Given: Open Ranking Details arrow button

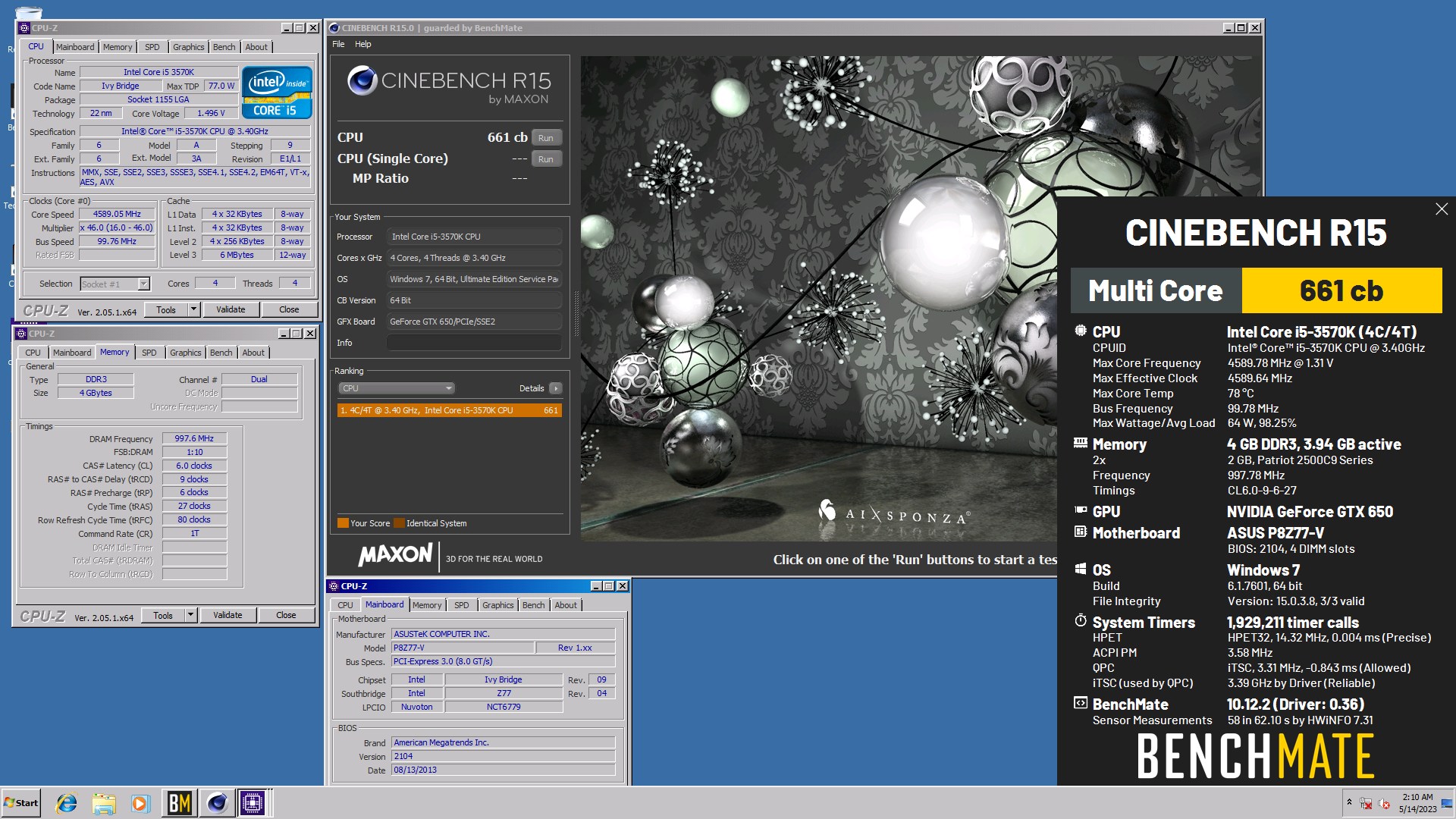Looking at the screenshot, I should [556, 388].
